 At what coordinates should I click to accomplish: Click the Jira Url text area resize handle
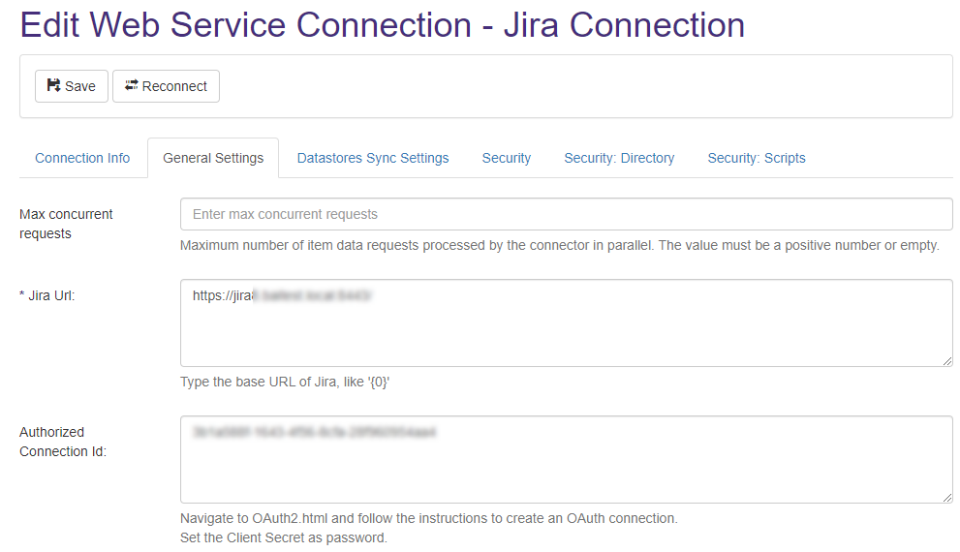[x=947, y=360]
